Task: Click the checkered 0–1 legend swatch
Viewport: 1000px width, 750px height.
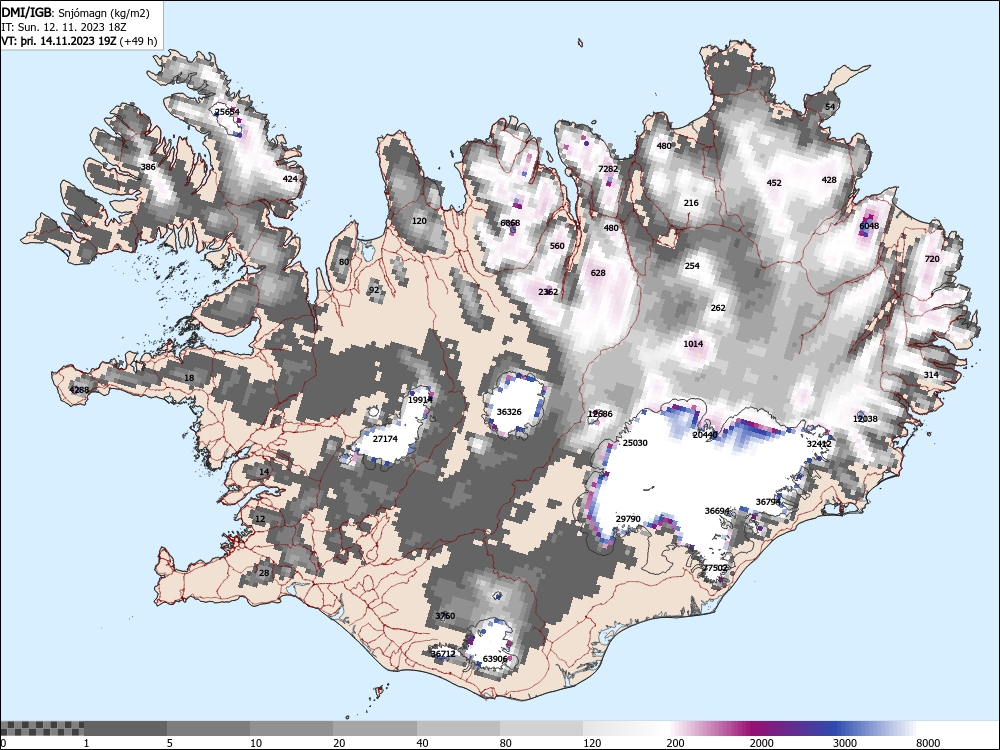Action: (x=42, y=728)
